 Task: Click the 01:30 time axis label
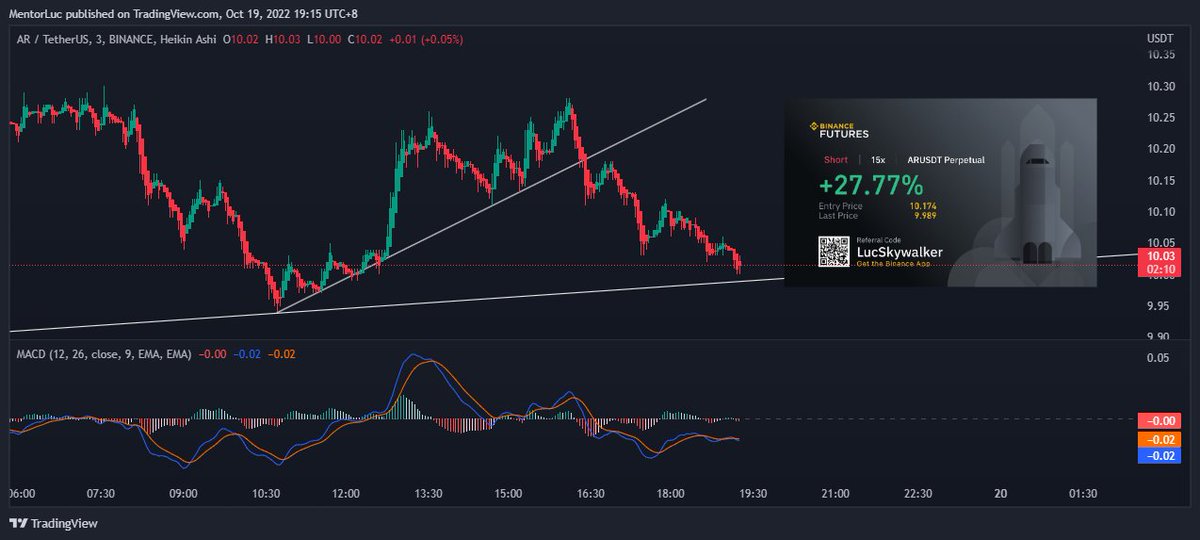[x=1082, y=493]
